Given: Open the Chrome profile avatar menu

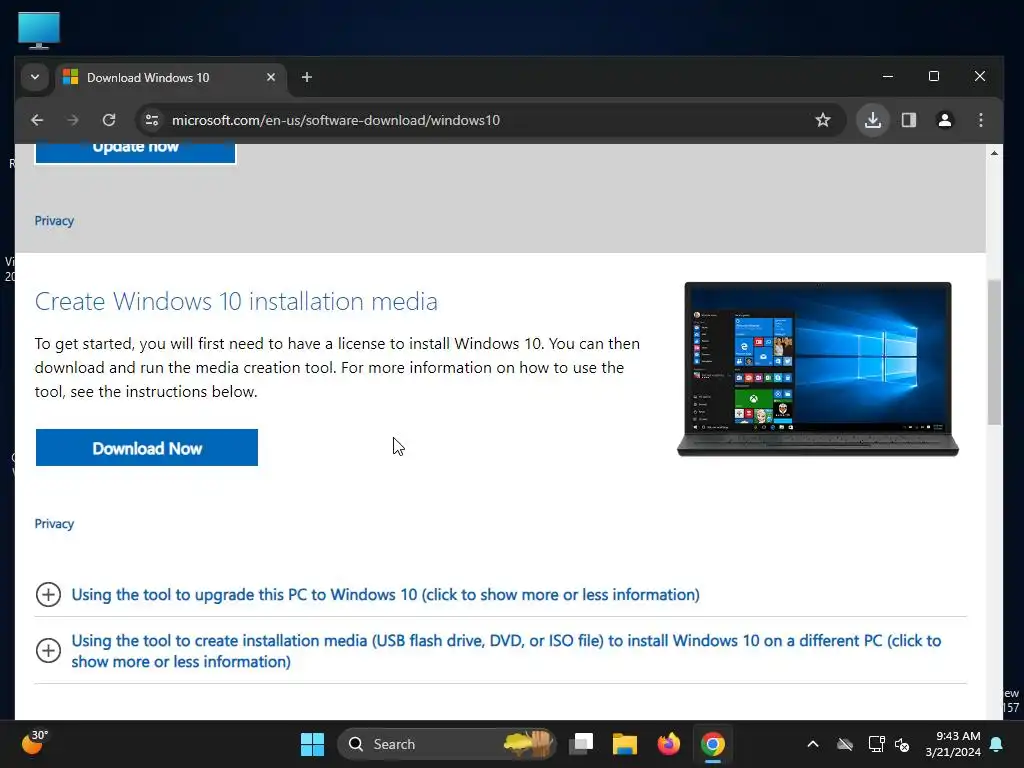Looking at the screenshot, I should 944,120.
